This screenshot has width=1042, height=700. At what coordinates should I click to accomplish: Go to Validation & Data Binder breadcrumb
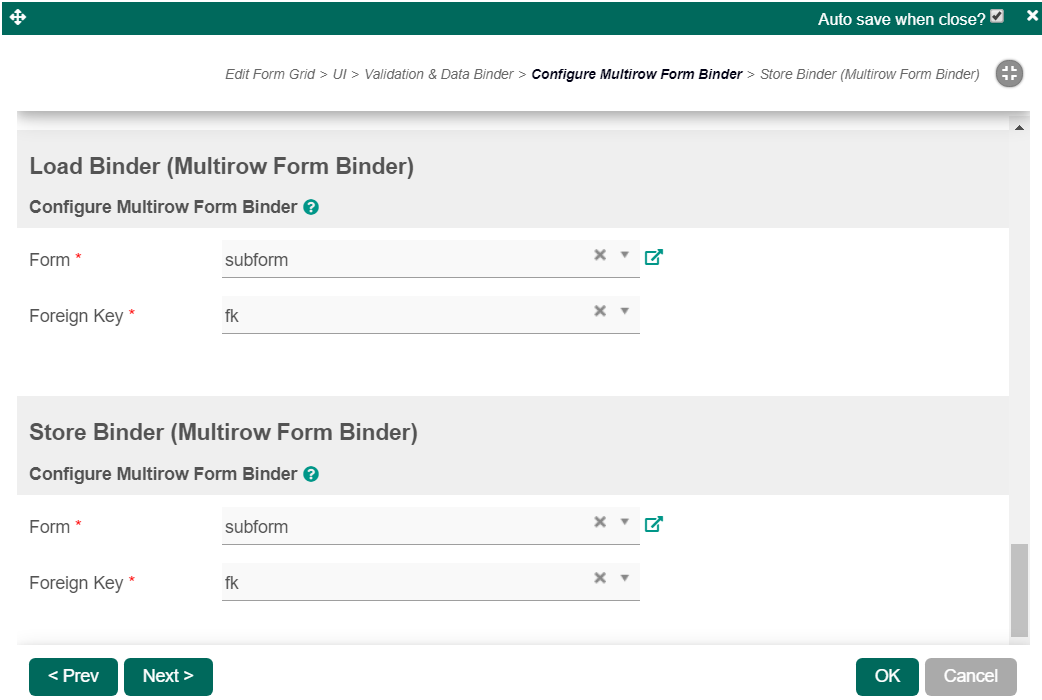pos(439,74)
